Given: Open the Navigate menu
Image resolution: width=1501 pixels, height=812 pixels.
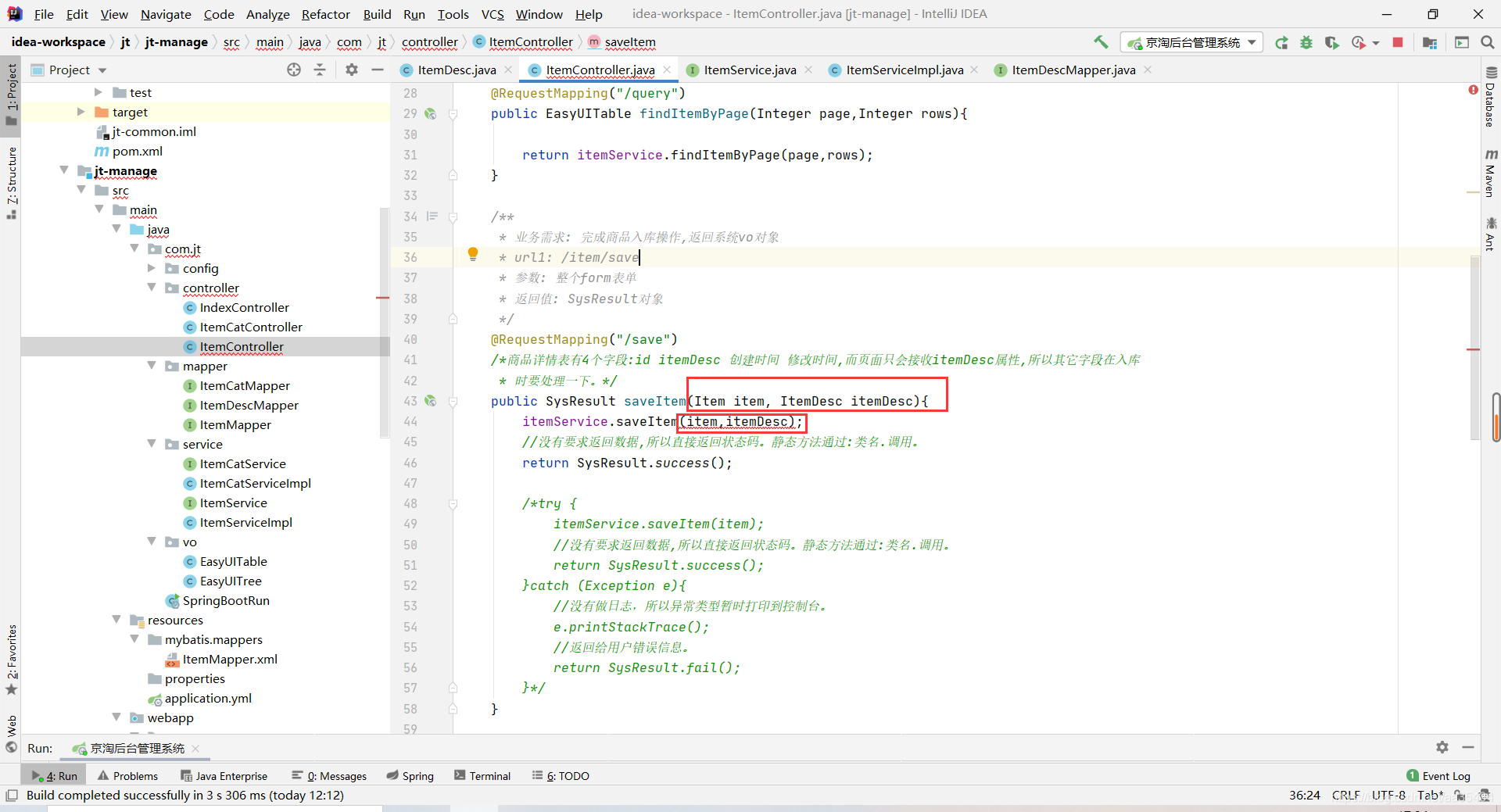Looking at the screenshot, I should (166, 14).
